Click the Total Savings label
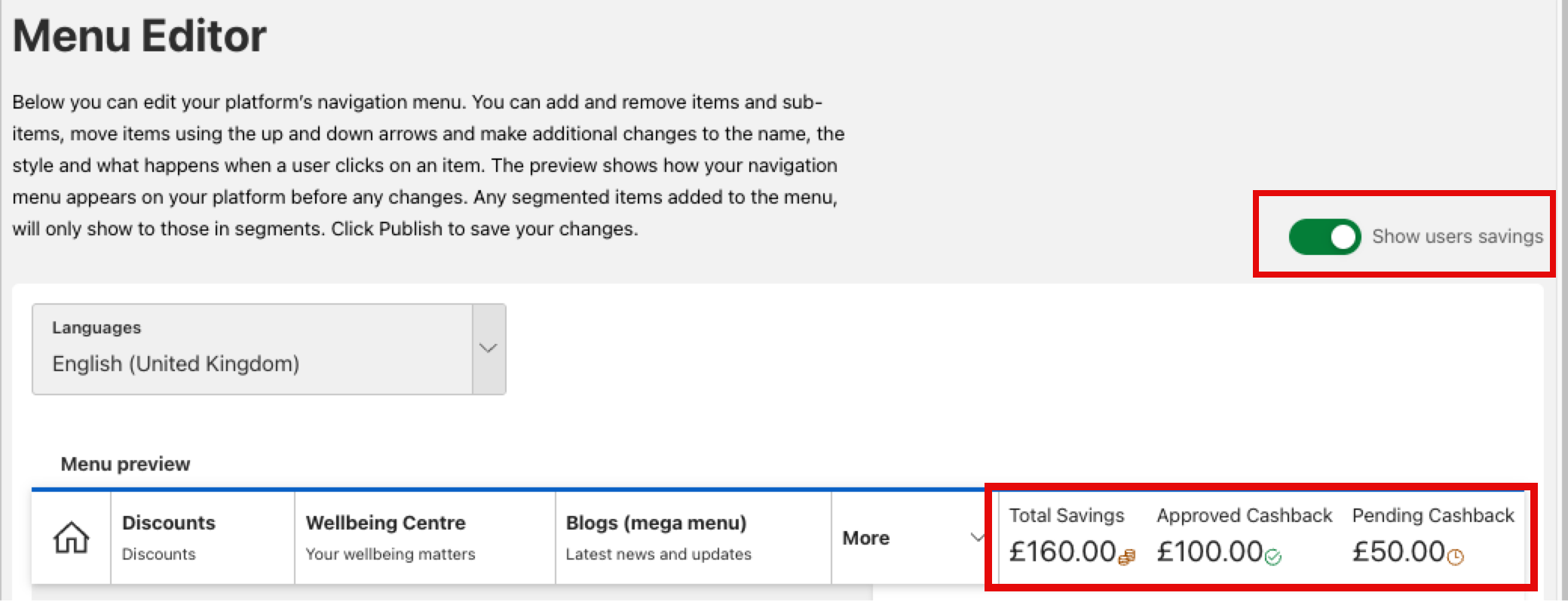The width and height of the screenshot is (1568, 608). point(1066,515)
